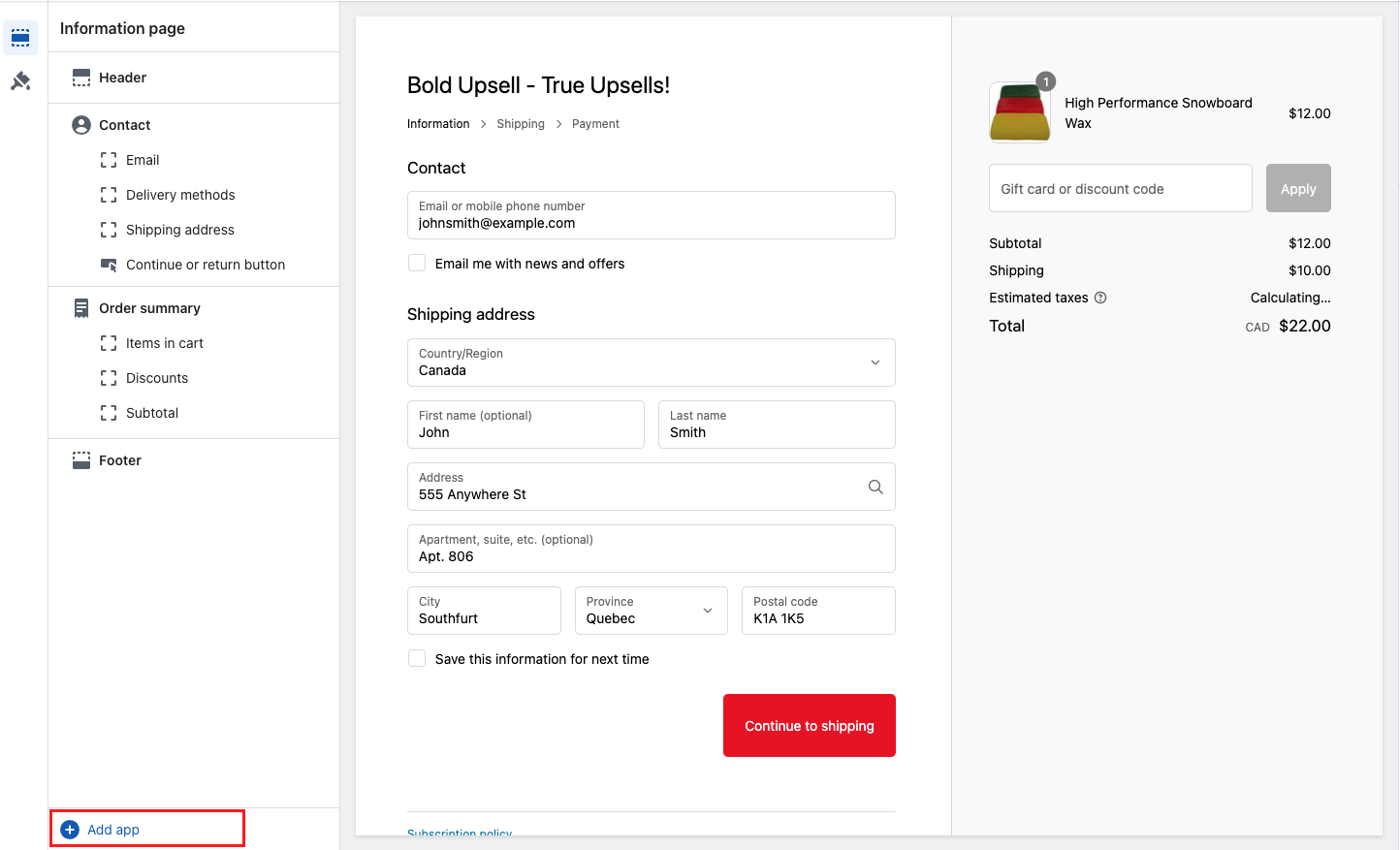Image resolution: width=1400 pixels, height=850 pixels.
Task: Select the Subtotal block icon
Action: point(109,413)
